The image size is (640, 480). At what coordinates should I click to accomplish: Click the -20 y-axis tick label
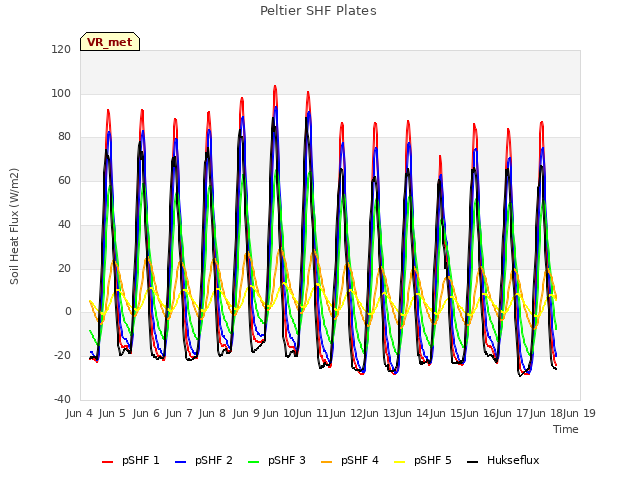coord(62,356)
